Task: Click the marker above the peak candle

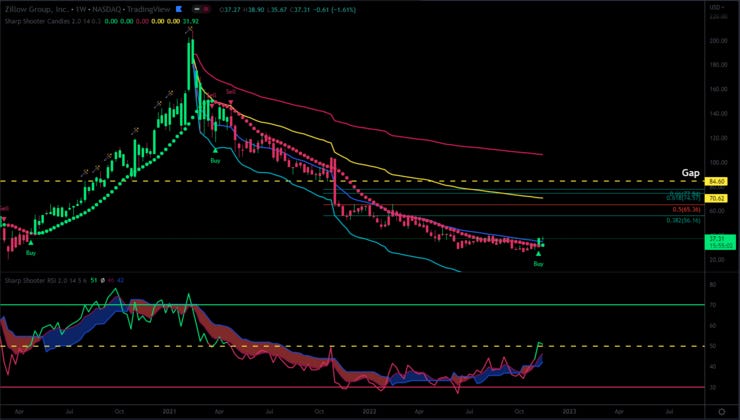Action: [x=189, y=30]
